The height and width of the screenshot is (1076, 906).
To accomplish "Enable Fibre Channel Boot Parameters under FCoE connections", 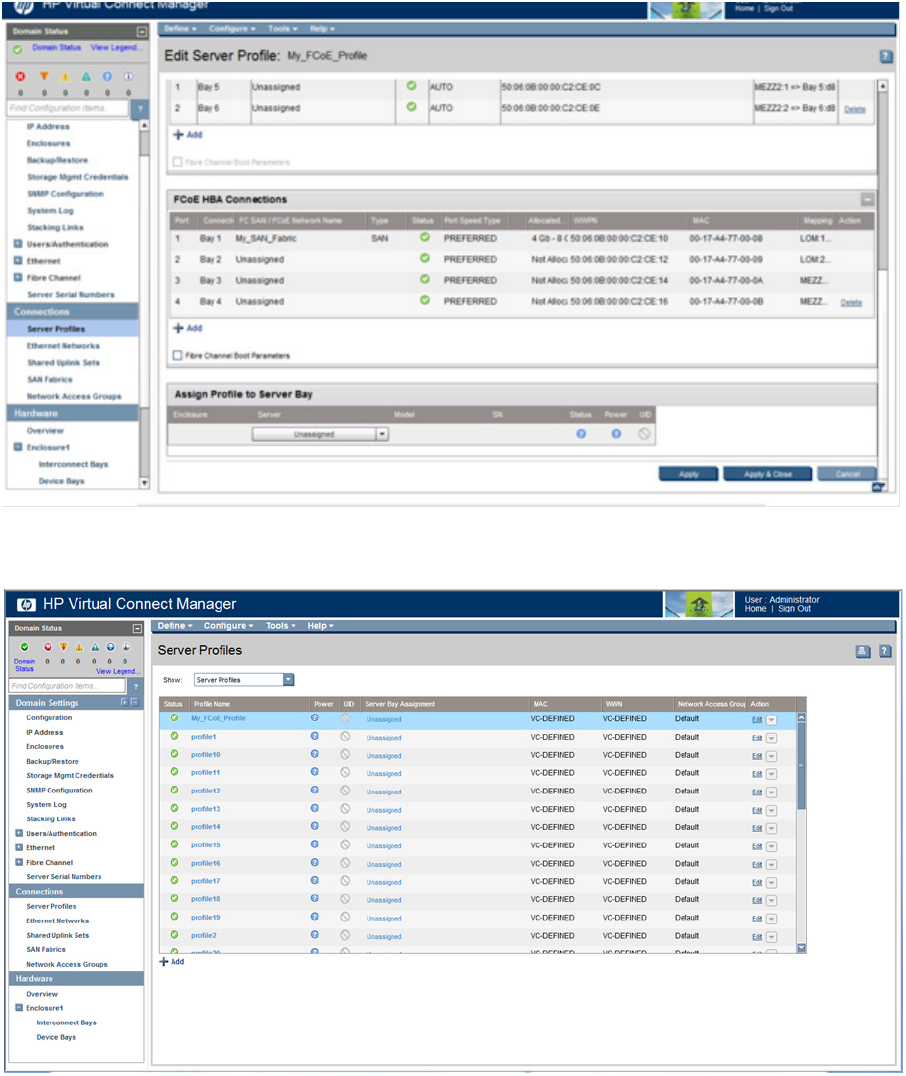I will tap(178, 355).
